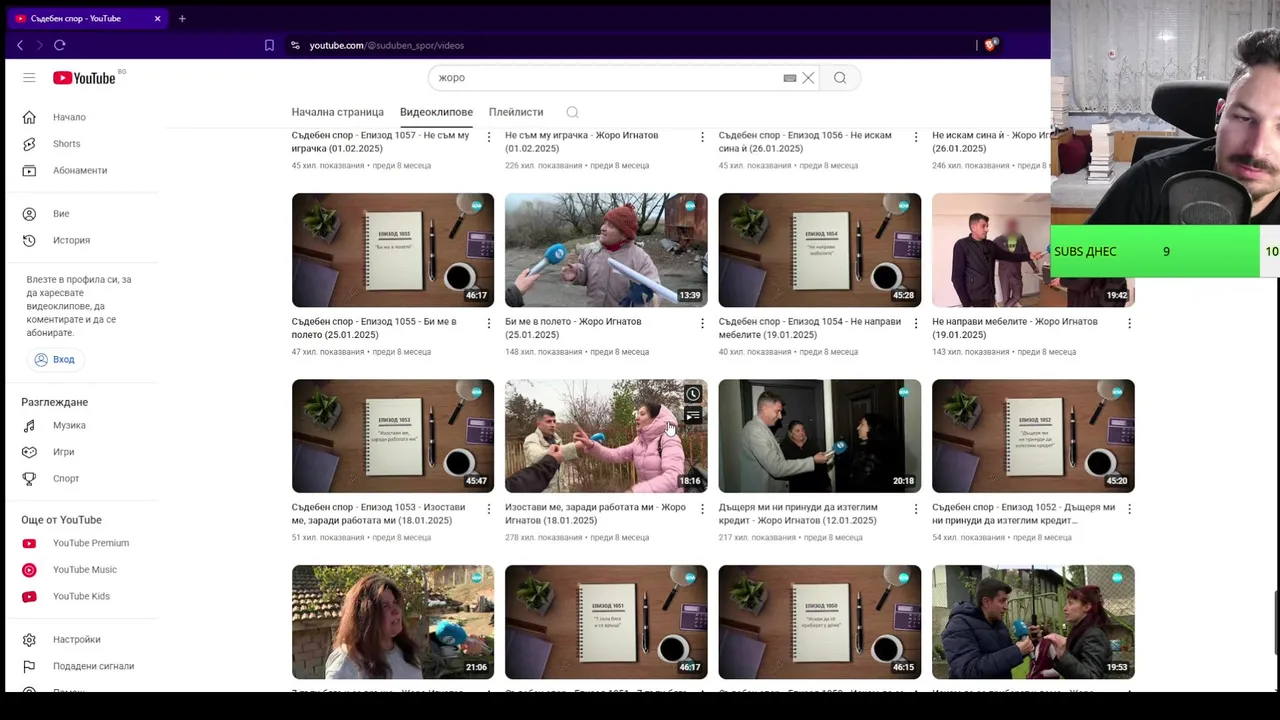This screenshot has height=720, width=1280.
Task: Bookmark this page via bookmark icon
Action: (269, 45)
